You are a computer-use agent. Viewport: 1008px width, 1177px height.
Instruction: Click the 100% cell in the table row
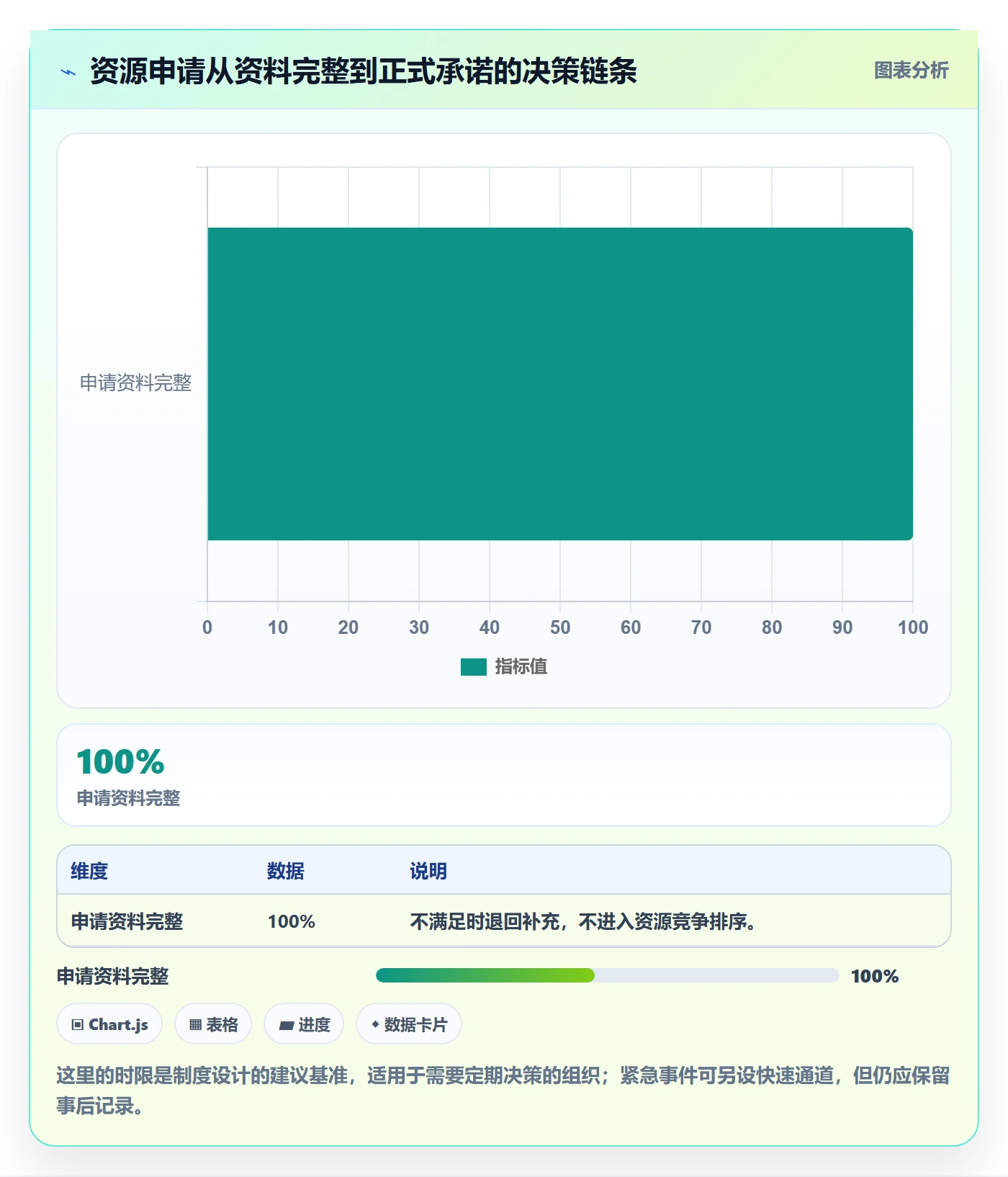[292, 921]
